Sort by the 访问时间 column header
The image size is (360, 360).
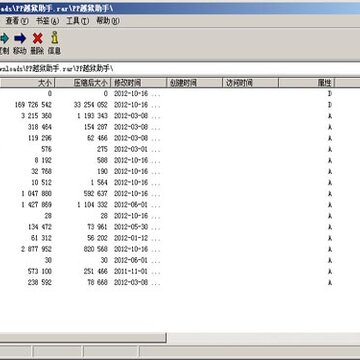click(x=250, y=83)
